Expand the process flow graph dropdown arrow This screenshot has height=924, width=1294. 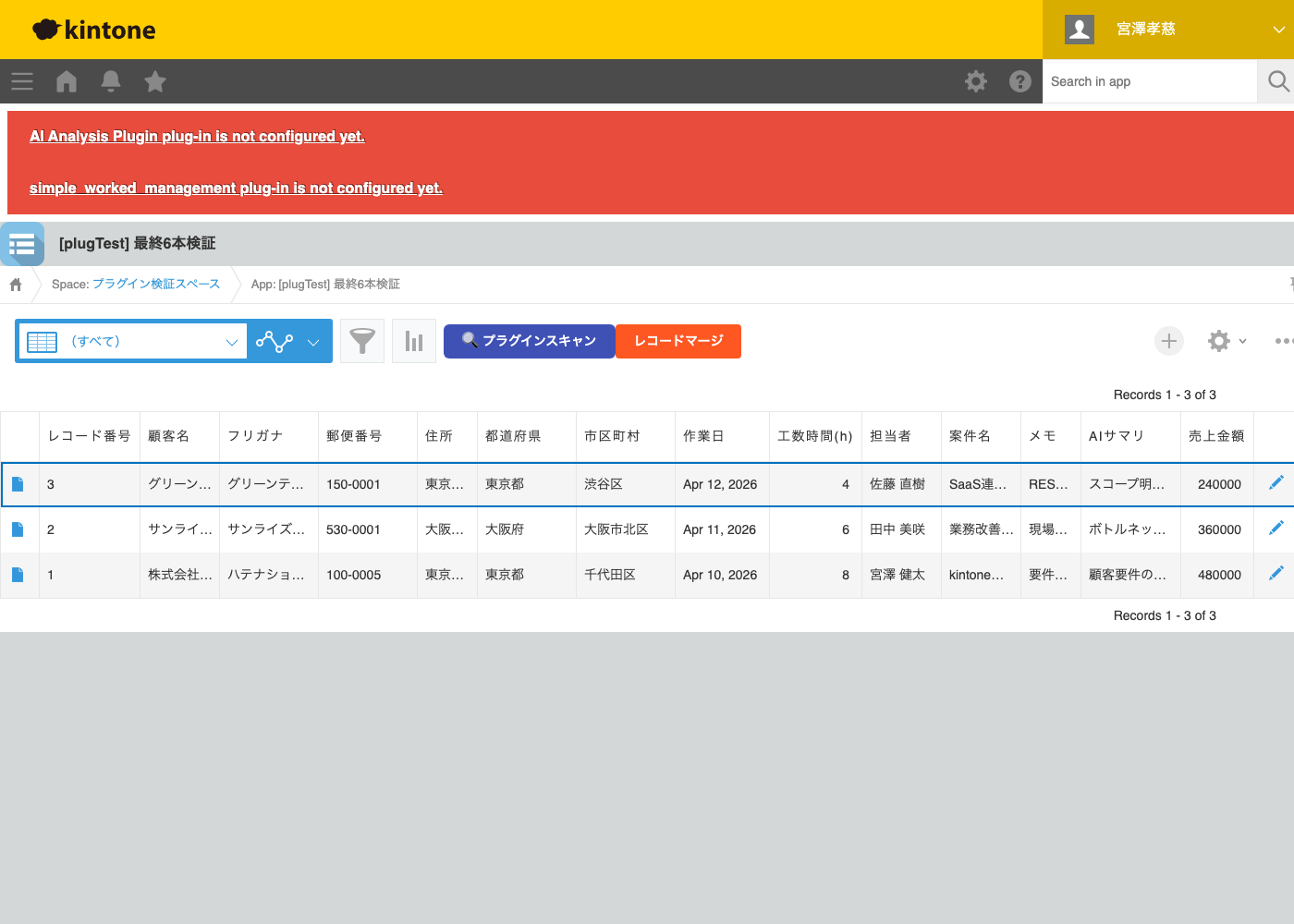313,342
